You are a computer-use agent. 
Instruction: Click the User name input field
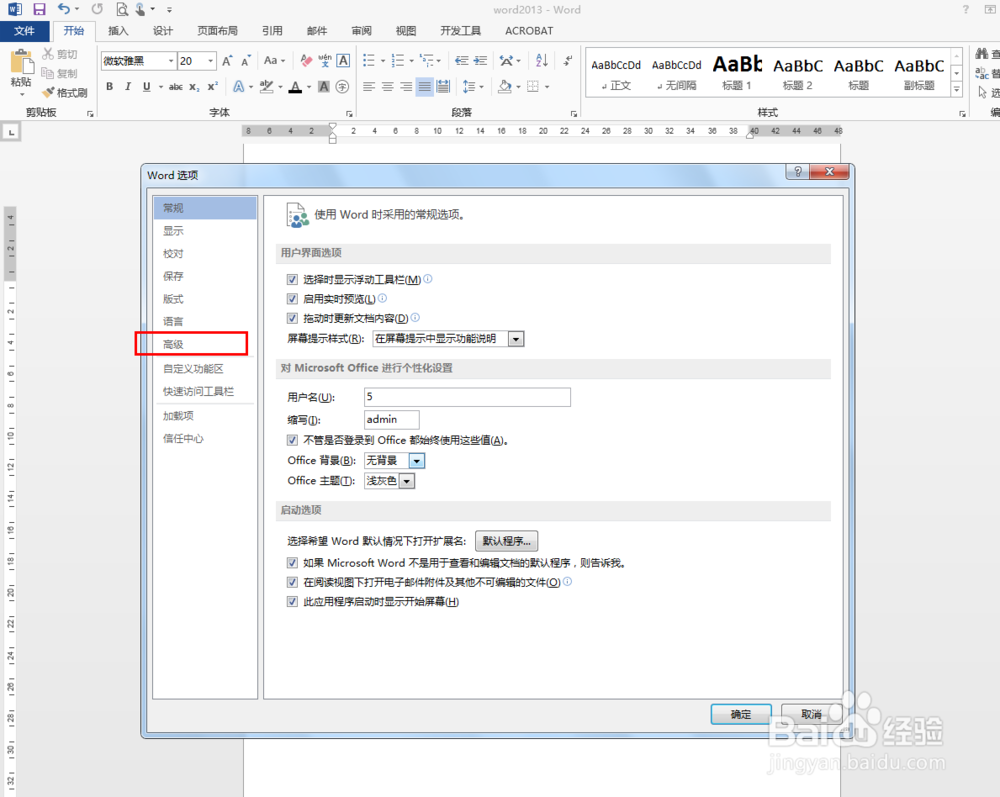pyautogui.click(x=467, y=397)
